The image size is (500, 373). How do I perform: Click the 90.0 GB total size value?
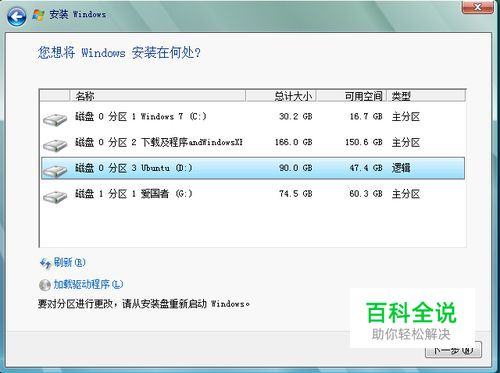pyautogui.click(x=296, y=168)
